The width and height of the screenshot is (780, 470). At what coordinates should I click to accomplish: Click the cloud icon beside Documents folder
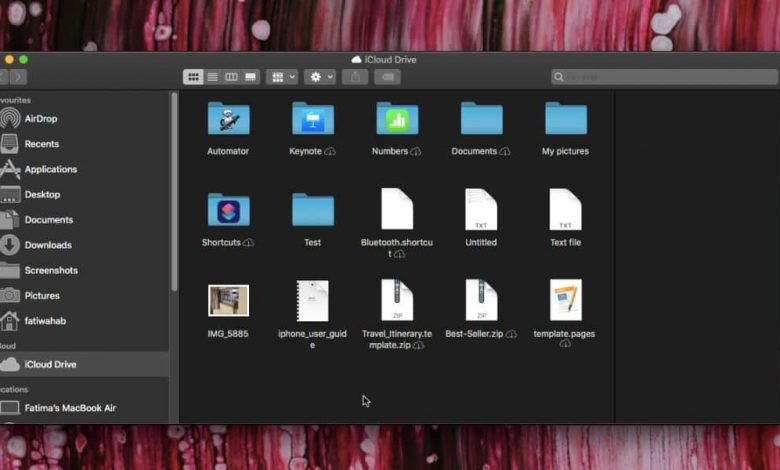[505, 151]
